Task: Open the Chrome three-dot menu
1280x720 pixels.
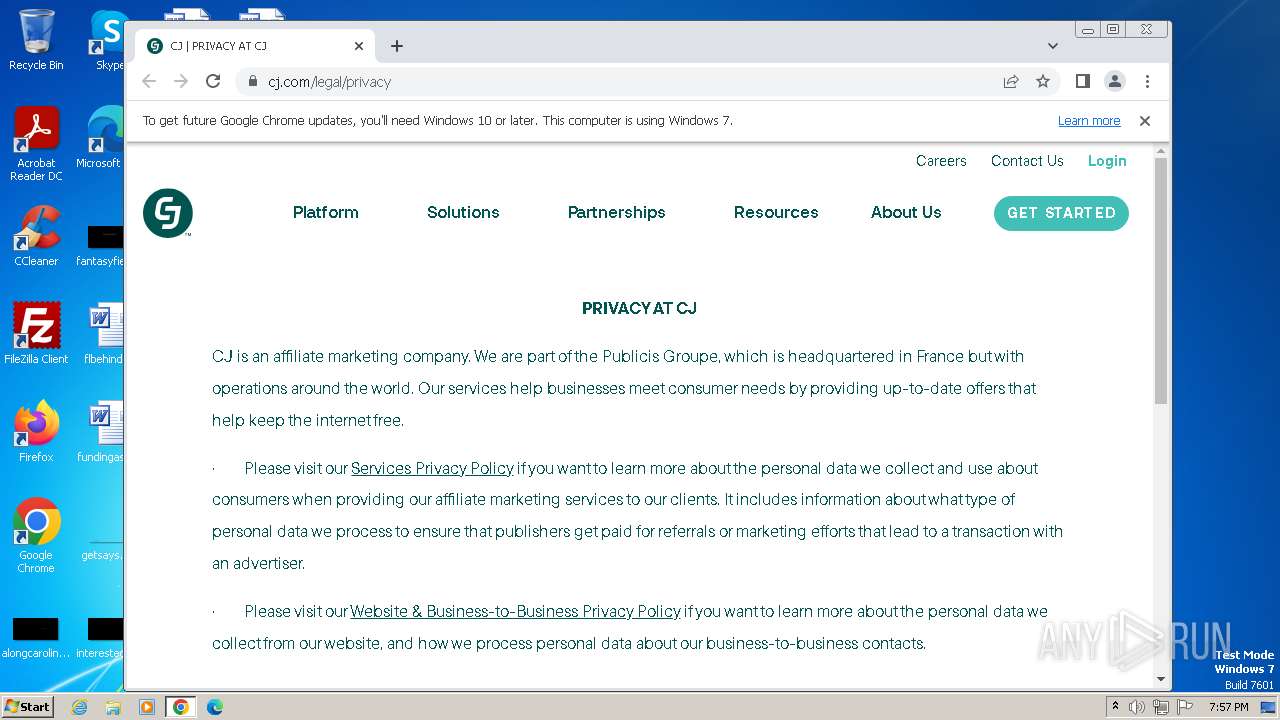Action: pos(1147,81)
